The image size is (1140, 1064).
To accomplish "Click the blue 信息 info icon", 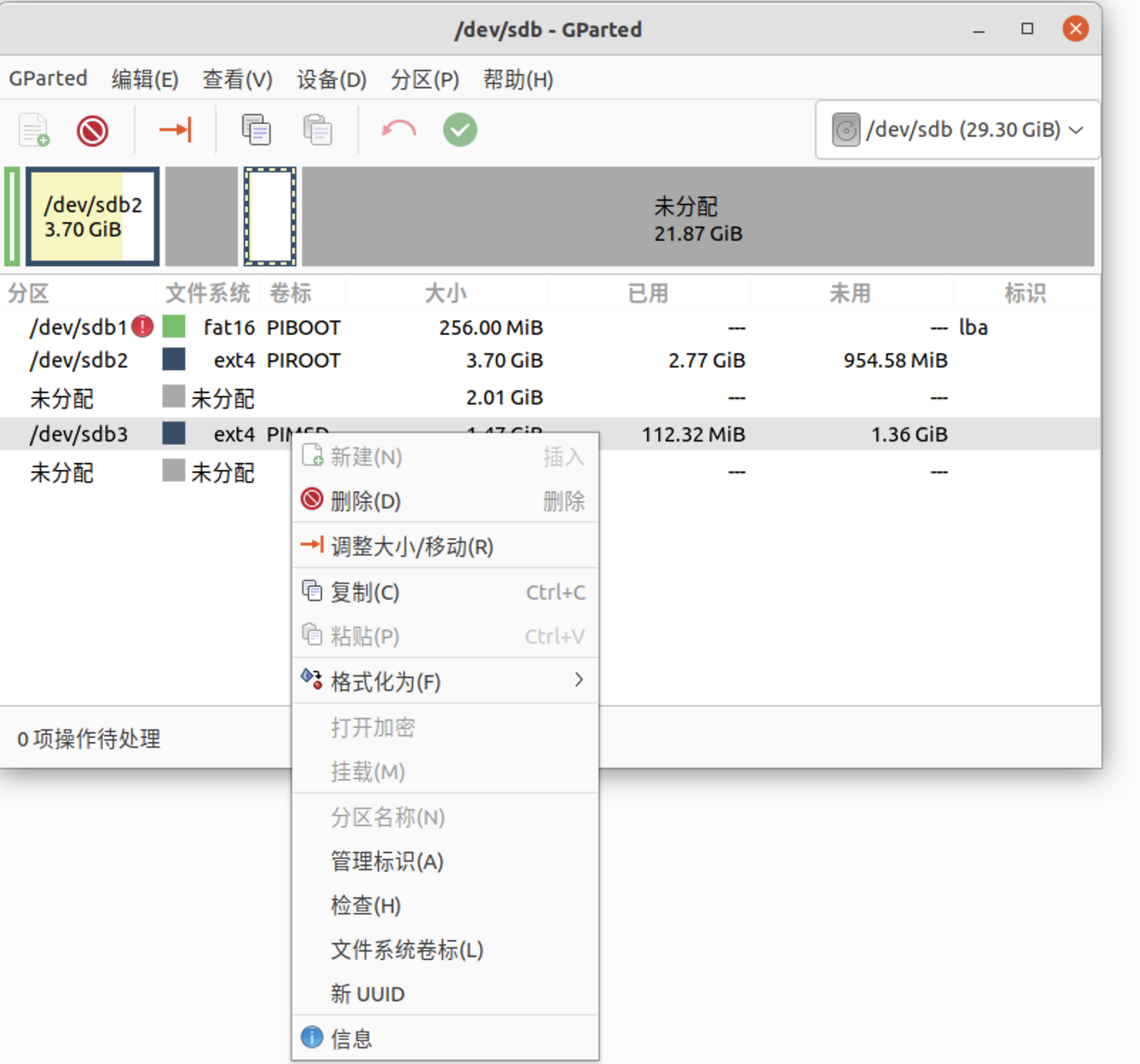I will coord(312,1038).
